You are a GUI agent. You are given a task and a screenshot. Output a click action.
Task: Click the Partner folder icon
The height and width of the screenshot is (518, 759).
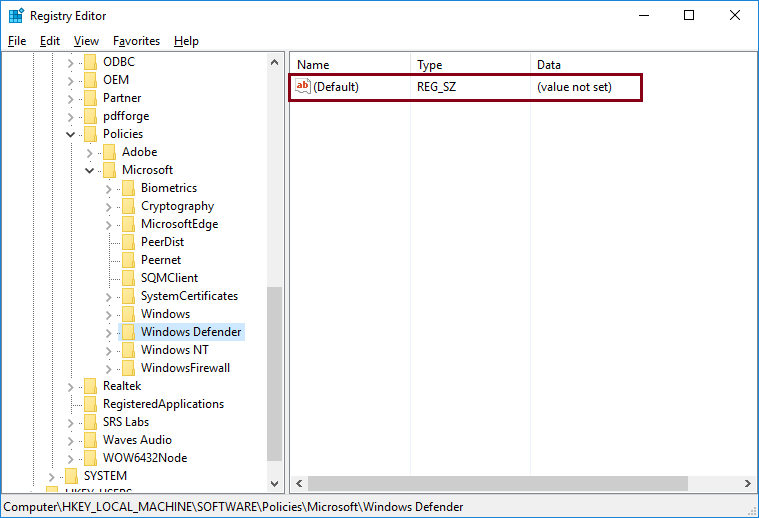coord(90,98)
